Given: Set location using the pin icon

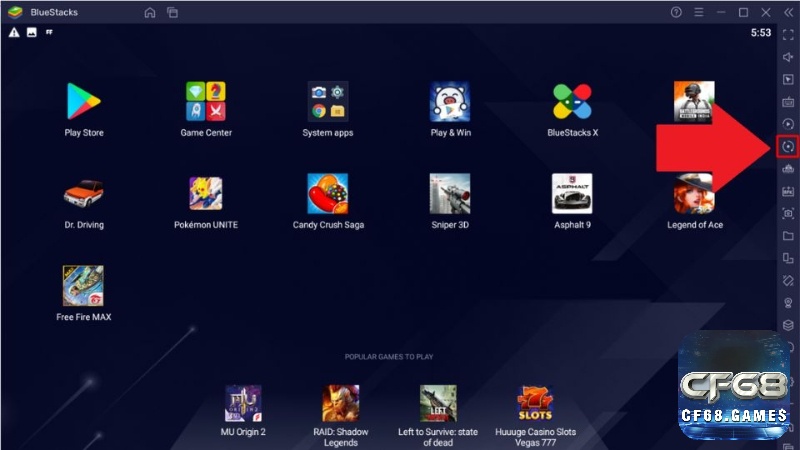Looking at the screenshot, I should 788,303.
